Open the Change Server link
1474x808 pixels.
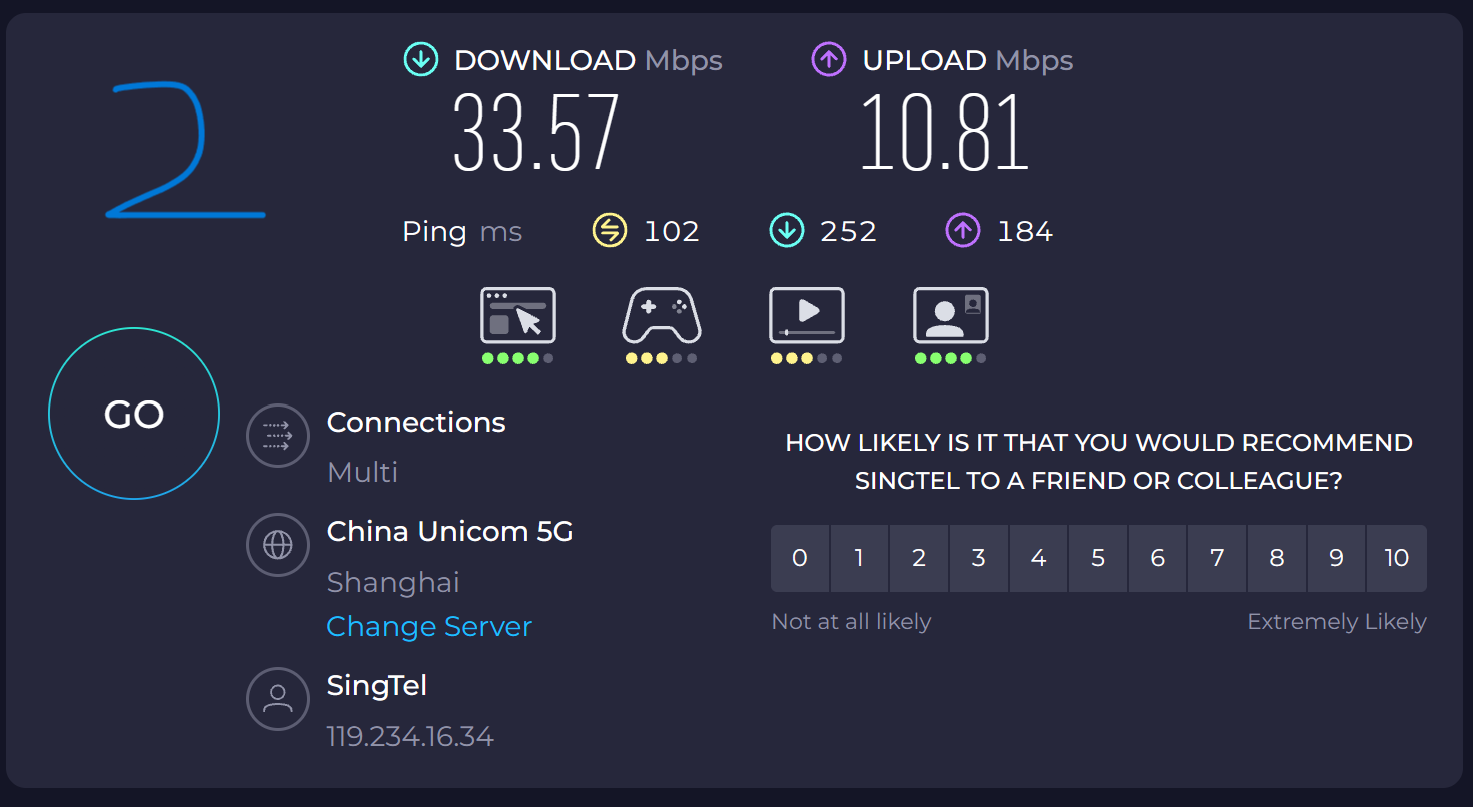[429, 627]
